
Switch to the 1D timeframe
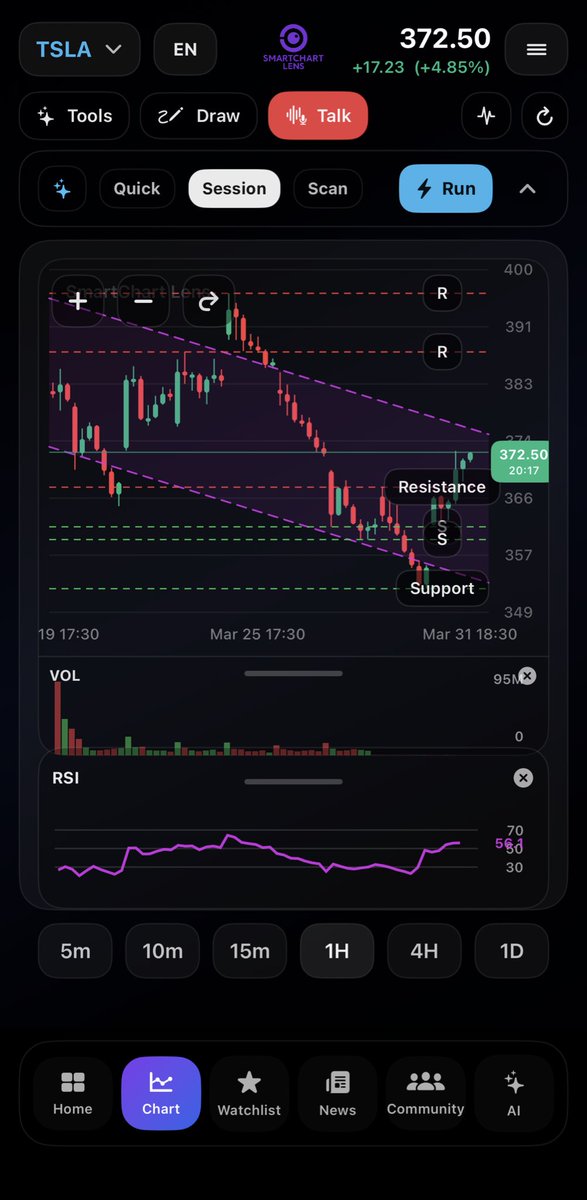(x=512, y=950)
